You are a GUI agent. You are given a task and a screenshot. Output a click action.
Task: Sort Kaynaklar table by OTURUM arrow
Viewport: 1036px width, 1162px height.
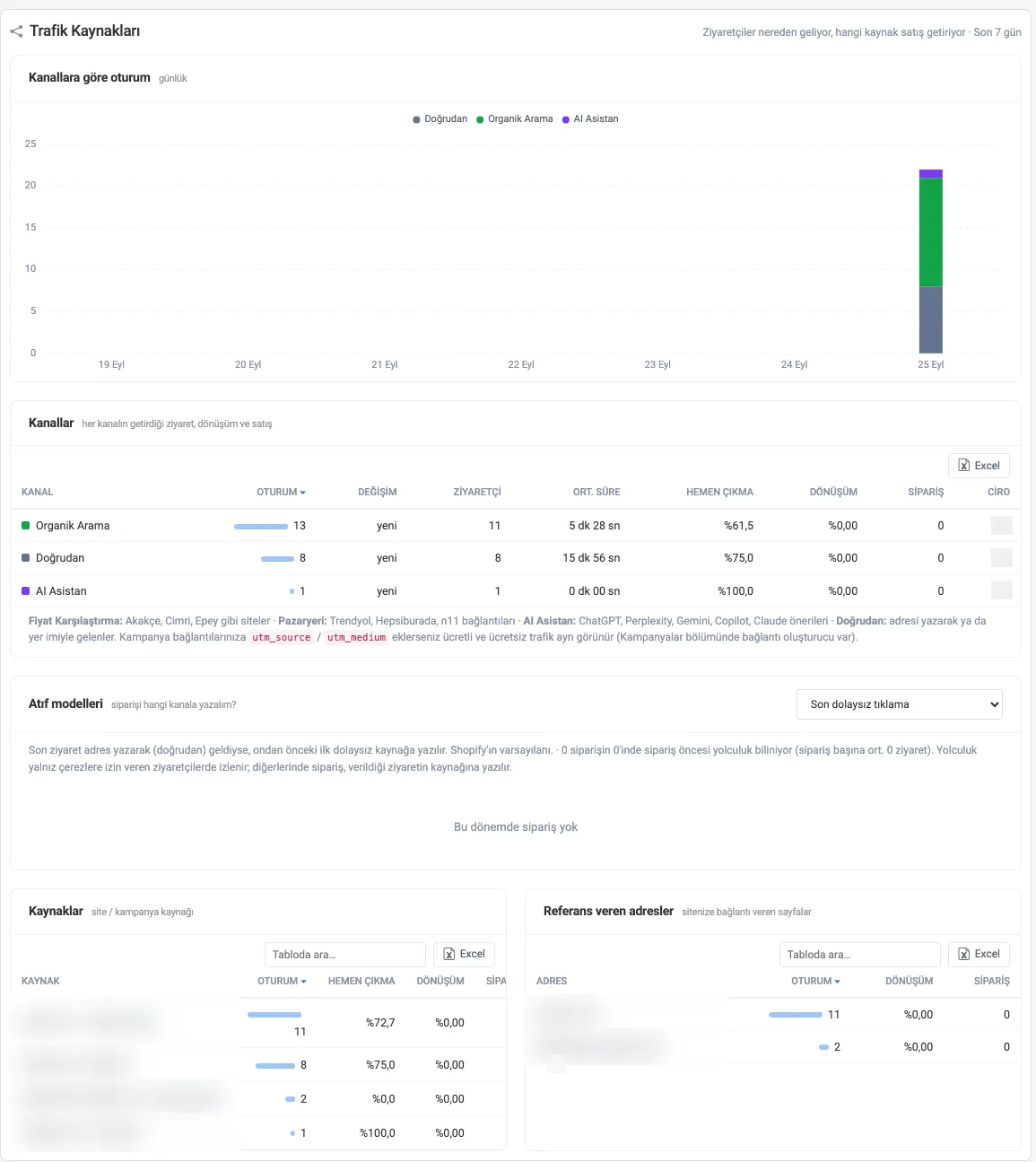(x=304, y=982)
